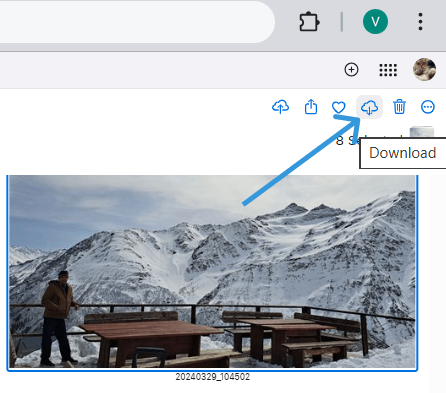Screen dimensions: 446x393
Task: Open the iCloud account profile photo
Action: [x=424, y=69]
